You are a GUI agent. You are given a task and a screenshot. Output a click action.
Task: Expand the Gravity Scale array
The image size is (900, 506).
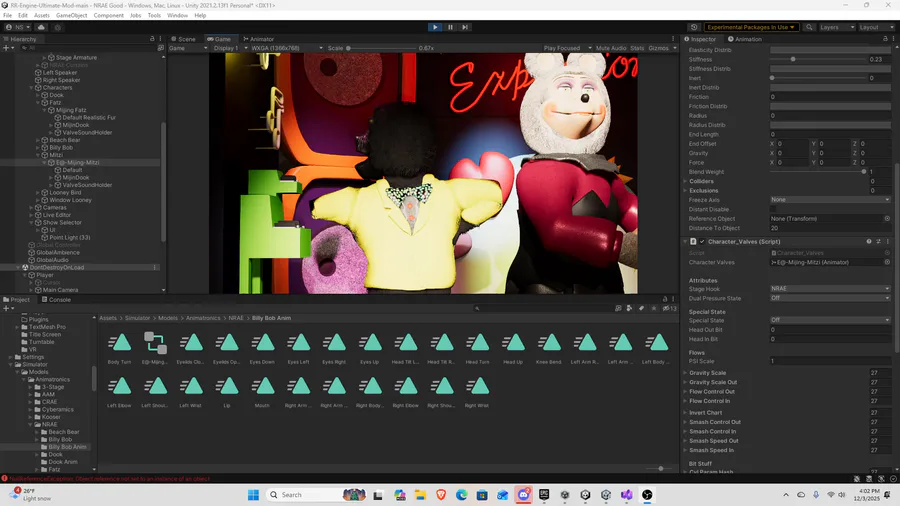pyautogui.click(x=685, y=373)
